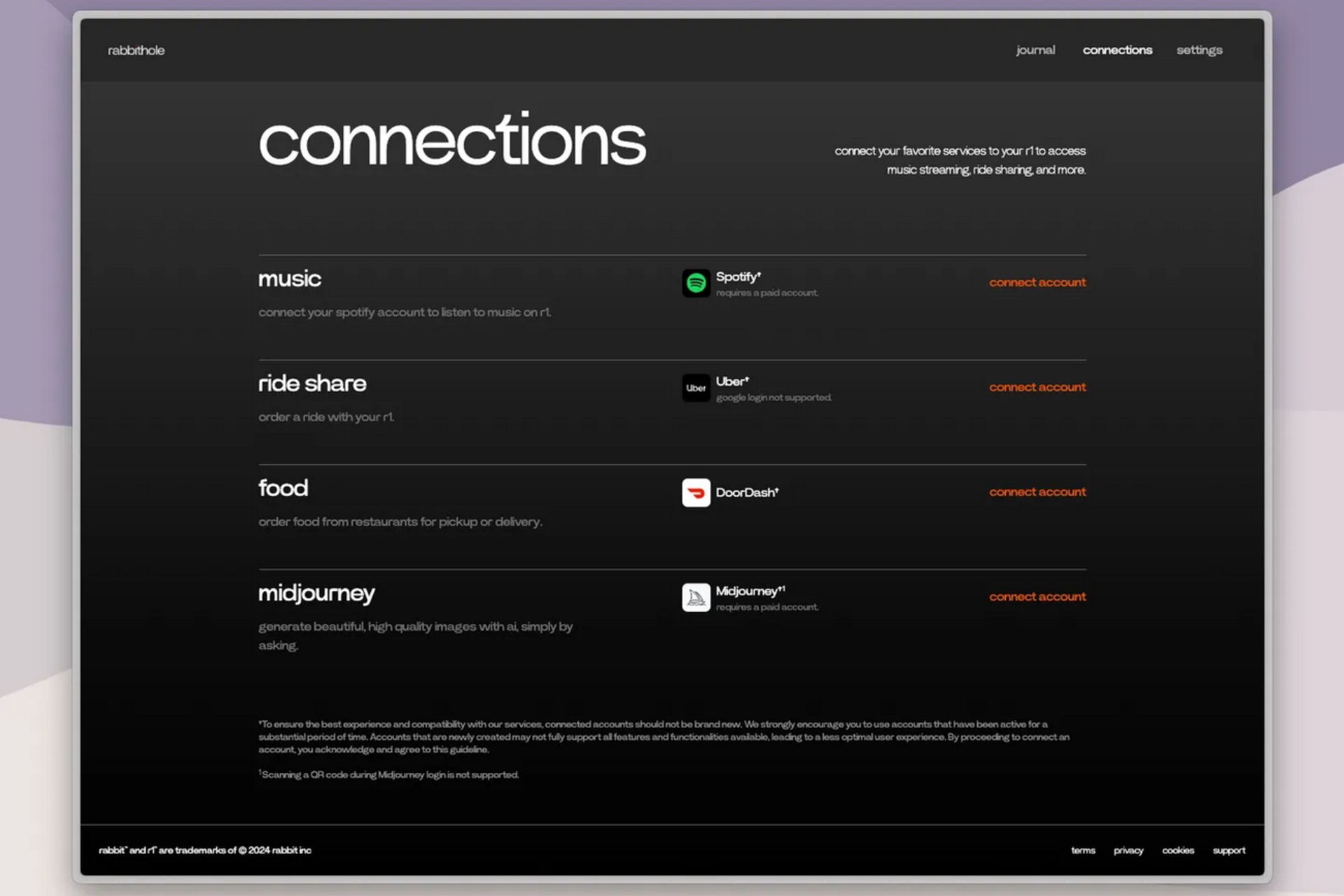Click the rabbit trademark copyright notice
The height and width of the screenshot is (896, 1344).
(x=205, y=850)
